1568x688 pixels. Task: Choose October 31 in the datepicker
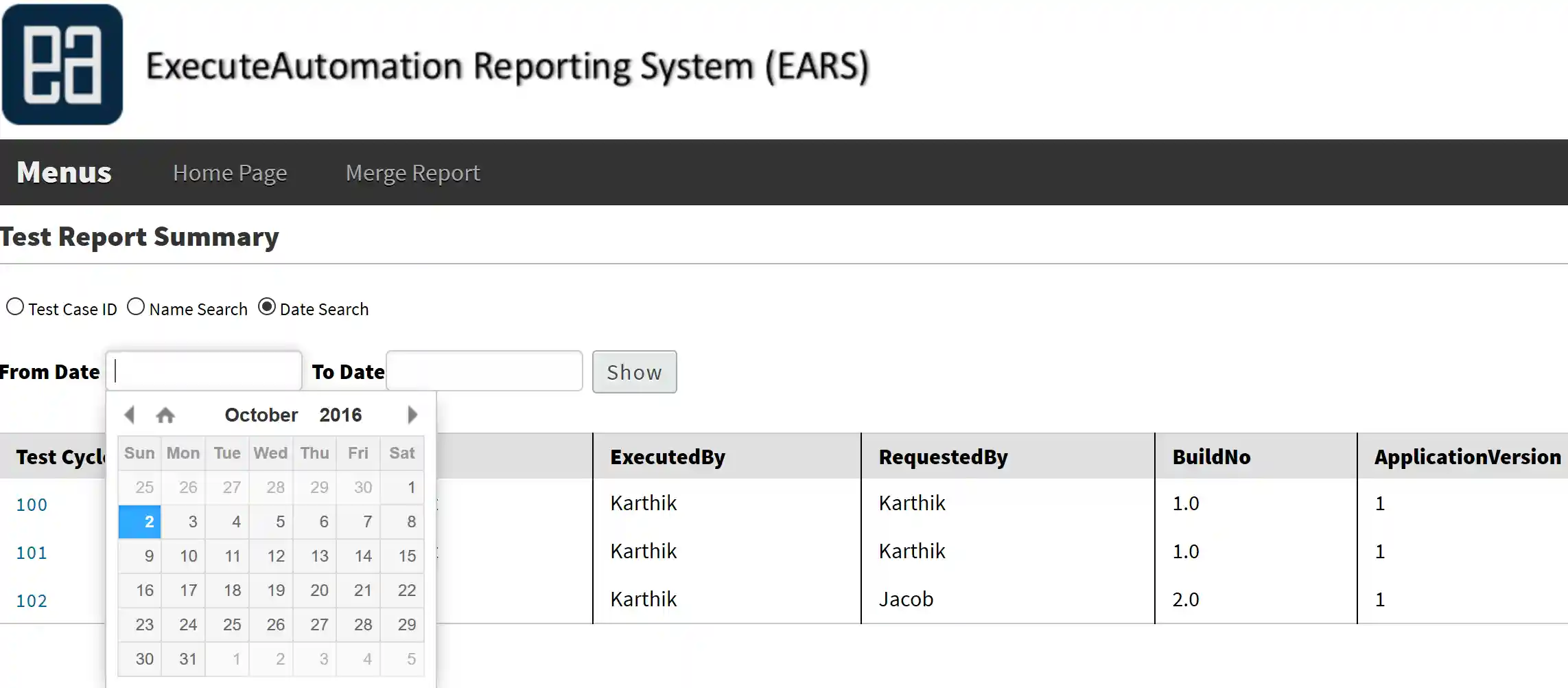point(187,659)
